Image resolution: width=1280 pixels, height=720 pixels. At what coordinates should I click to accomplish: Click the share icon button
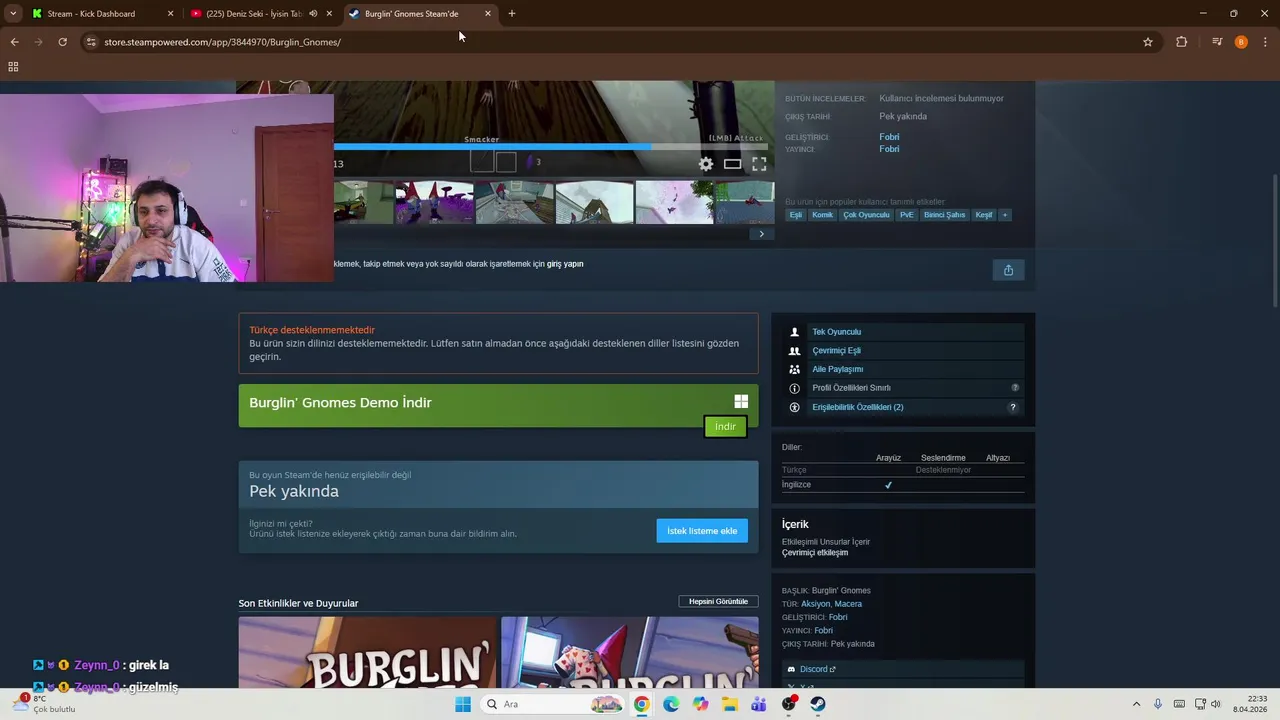(1008, 270)
